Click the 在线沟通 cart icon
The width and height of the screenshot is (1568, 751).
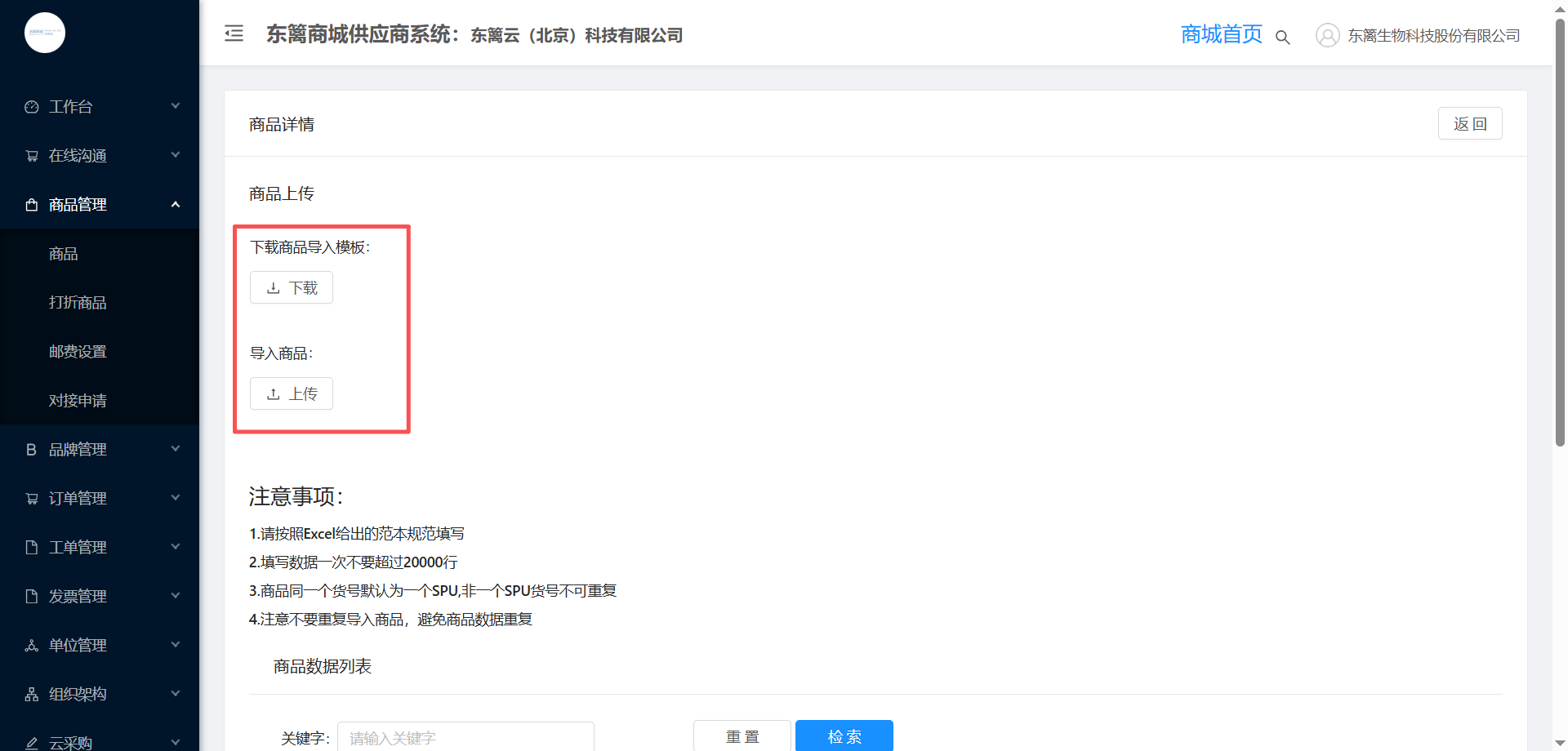pyautogui.click(x=32, y=156)
